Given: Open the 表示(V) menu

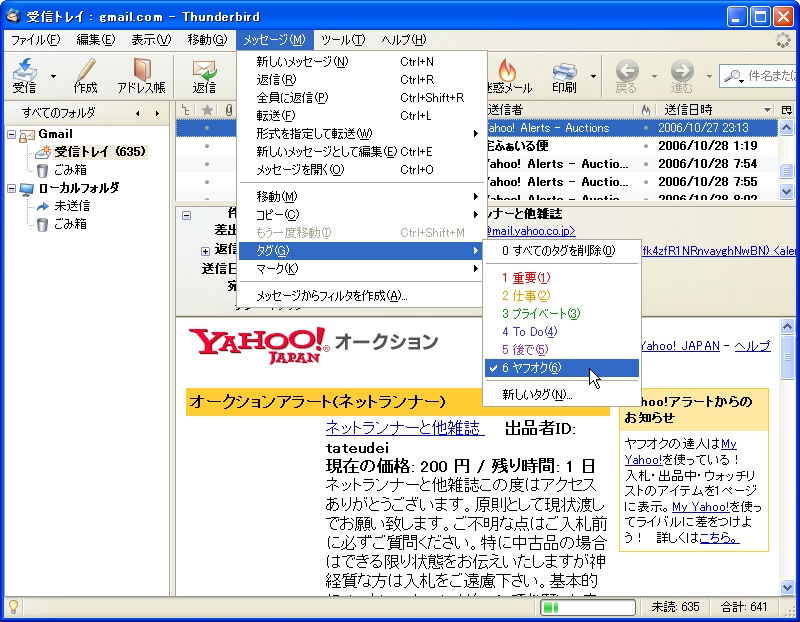Looking at the screenshot, I should (151, 40).
